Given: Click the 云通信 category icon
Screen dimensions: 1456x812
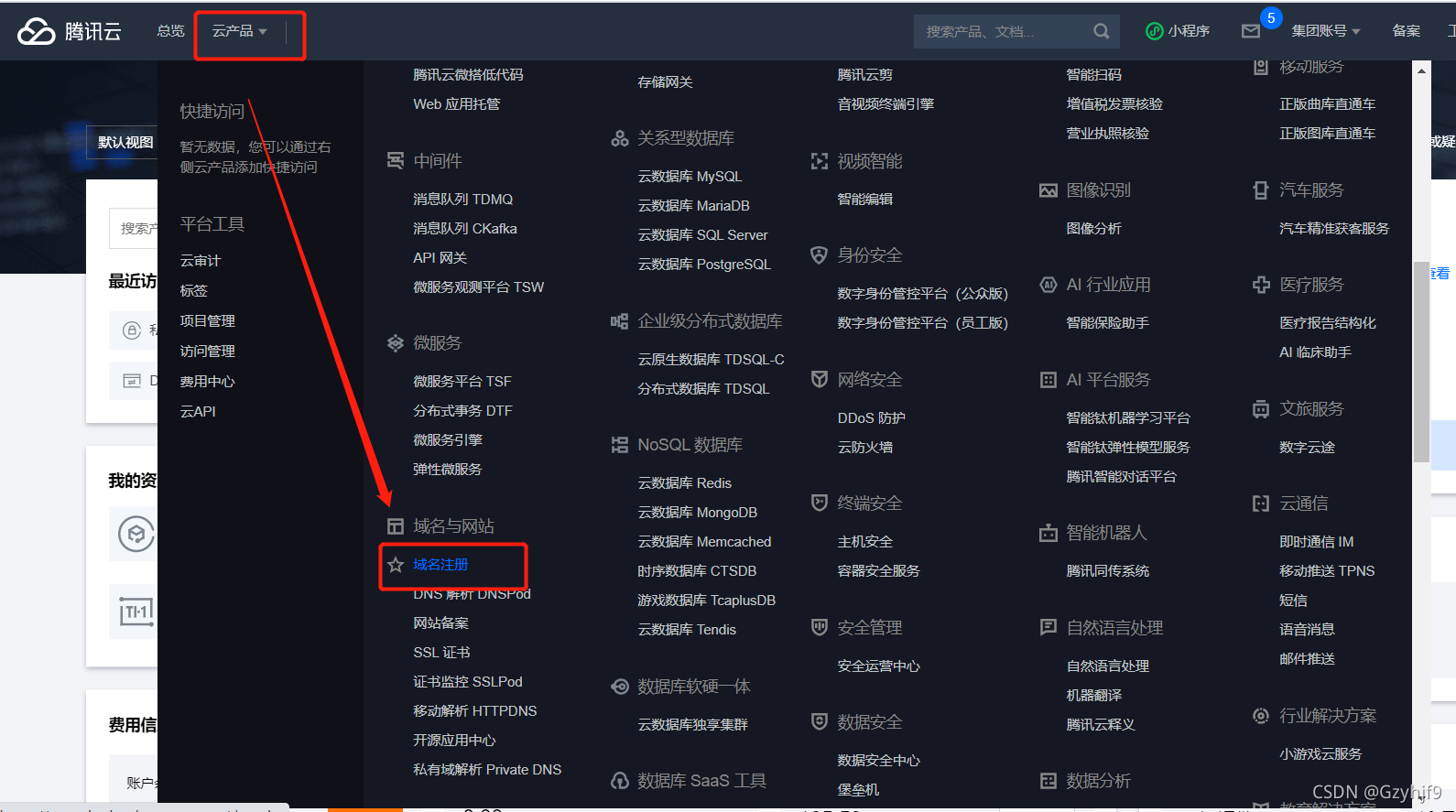Looking at the screenshot, I should coord(1261,503).
